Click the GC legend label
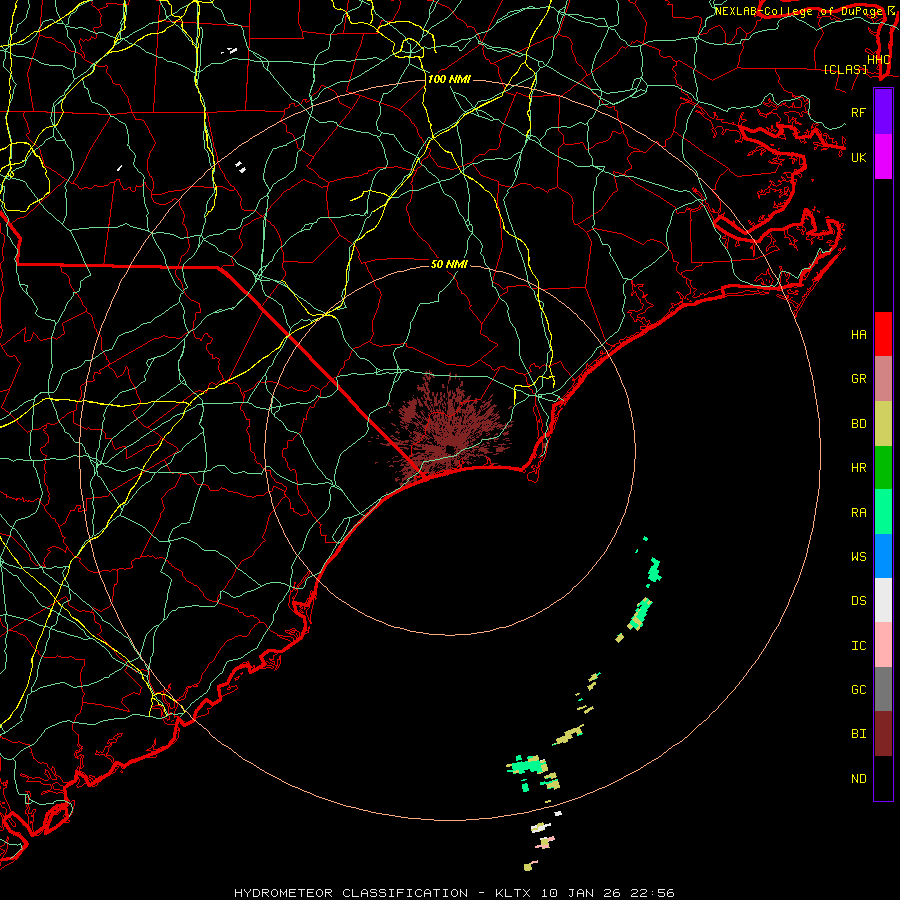Image resolution: width=900 pixels, height=900 pixels. coord(858,690)
